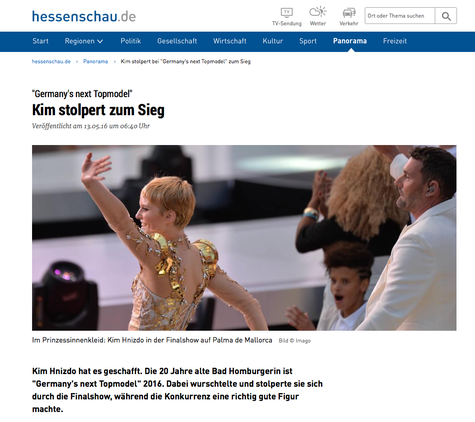
Task: Open the Politik section
Action: pyautogui.click(x=131, y=41)
